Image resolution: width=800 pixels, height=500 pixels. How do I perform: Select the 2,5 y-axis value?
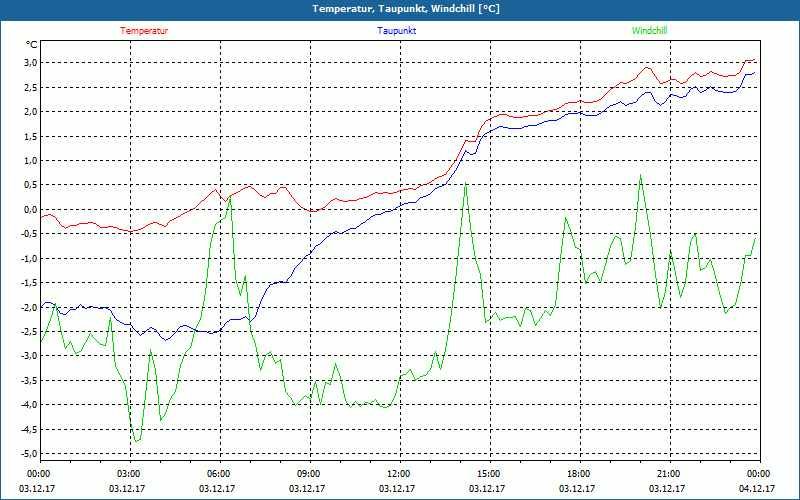pyautogui.click(x=31, y=87)
